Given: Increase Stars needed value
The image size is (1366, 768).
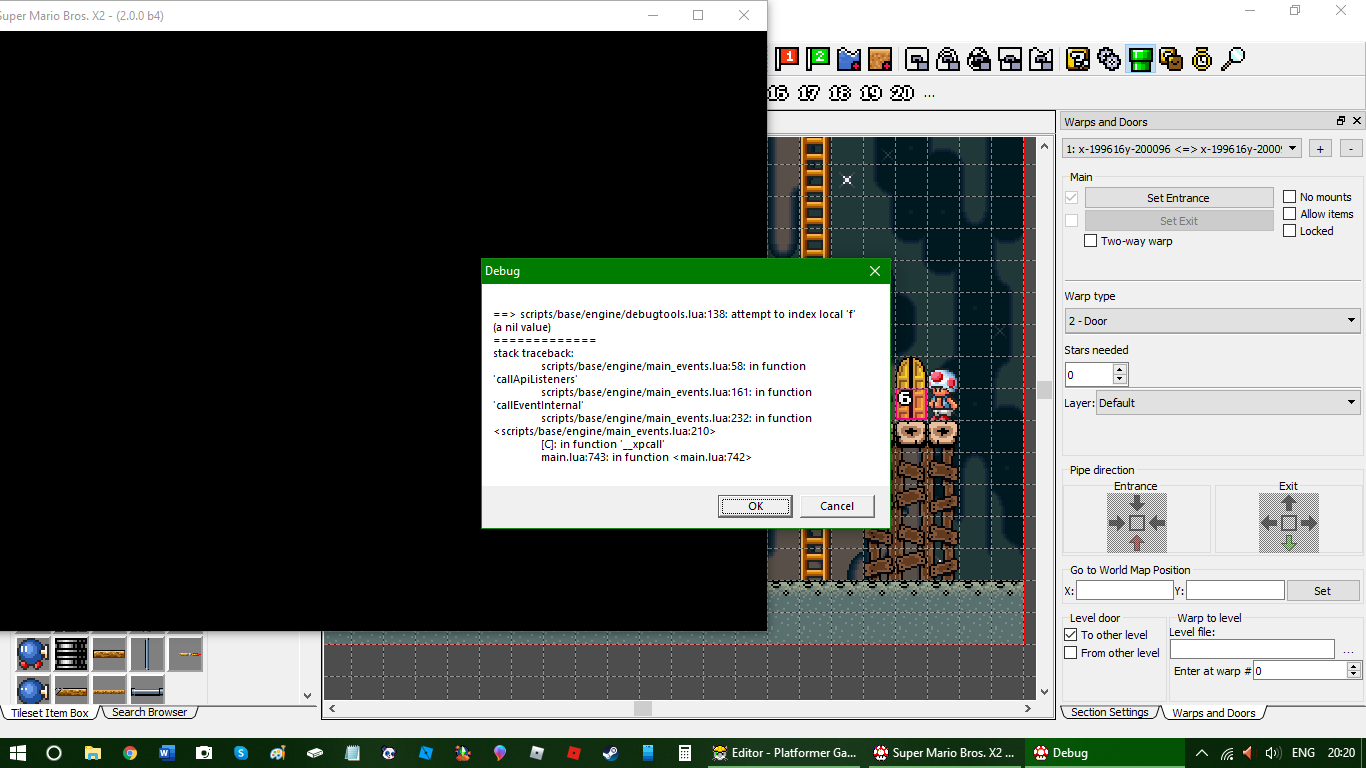Looking at the screenshot, I should click(x=1119, y=369).
